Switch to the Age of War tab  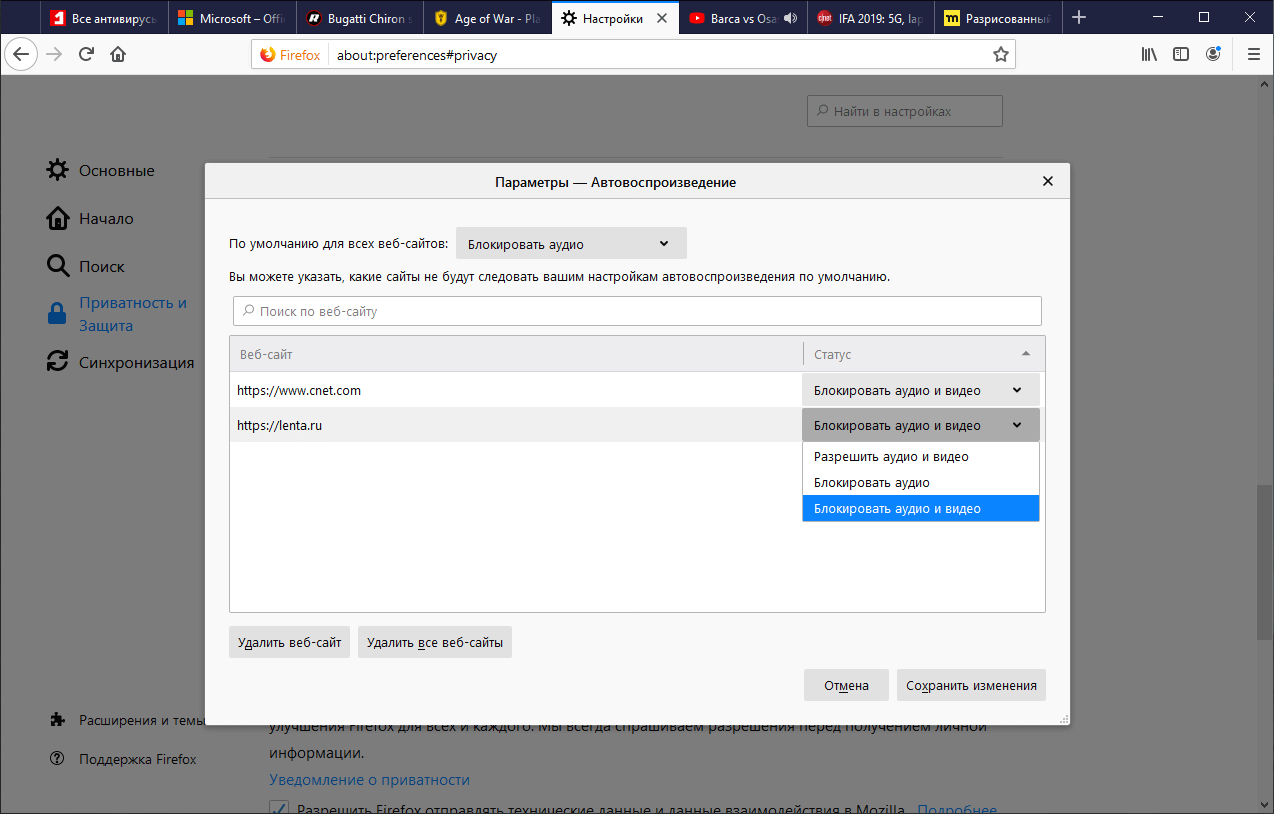[x=487, y=18]
